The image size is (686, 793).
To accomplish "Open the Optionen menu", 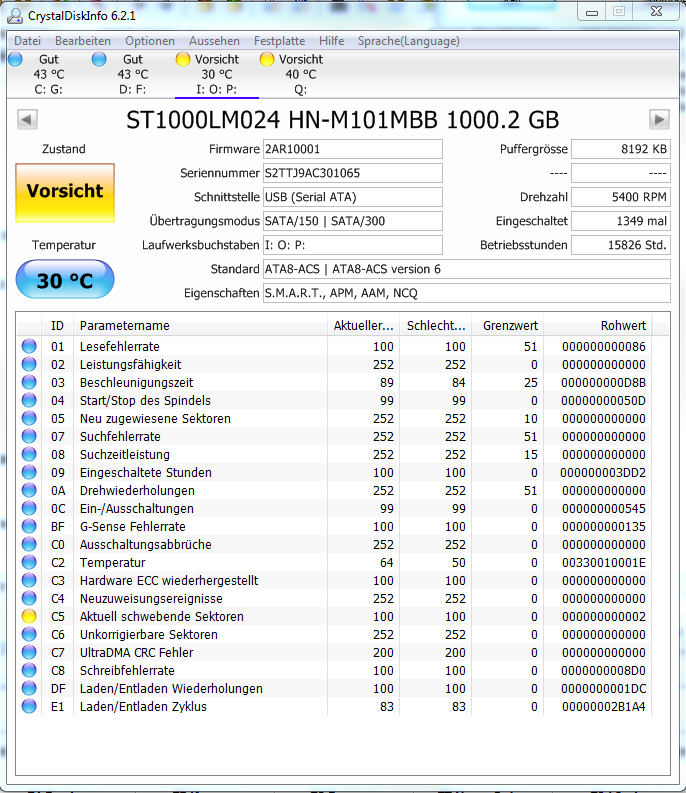I will pos(150,41).
